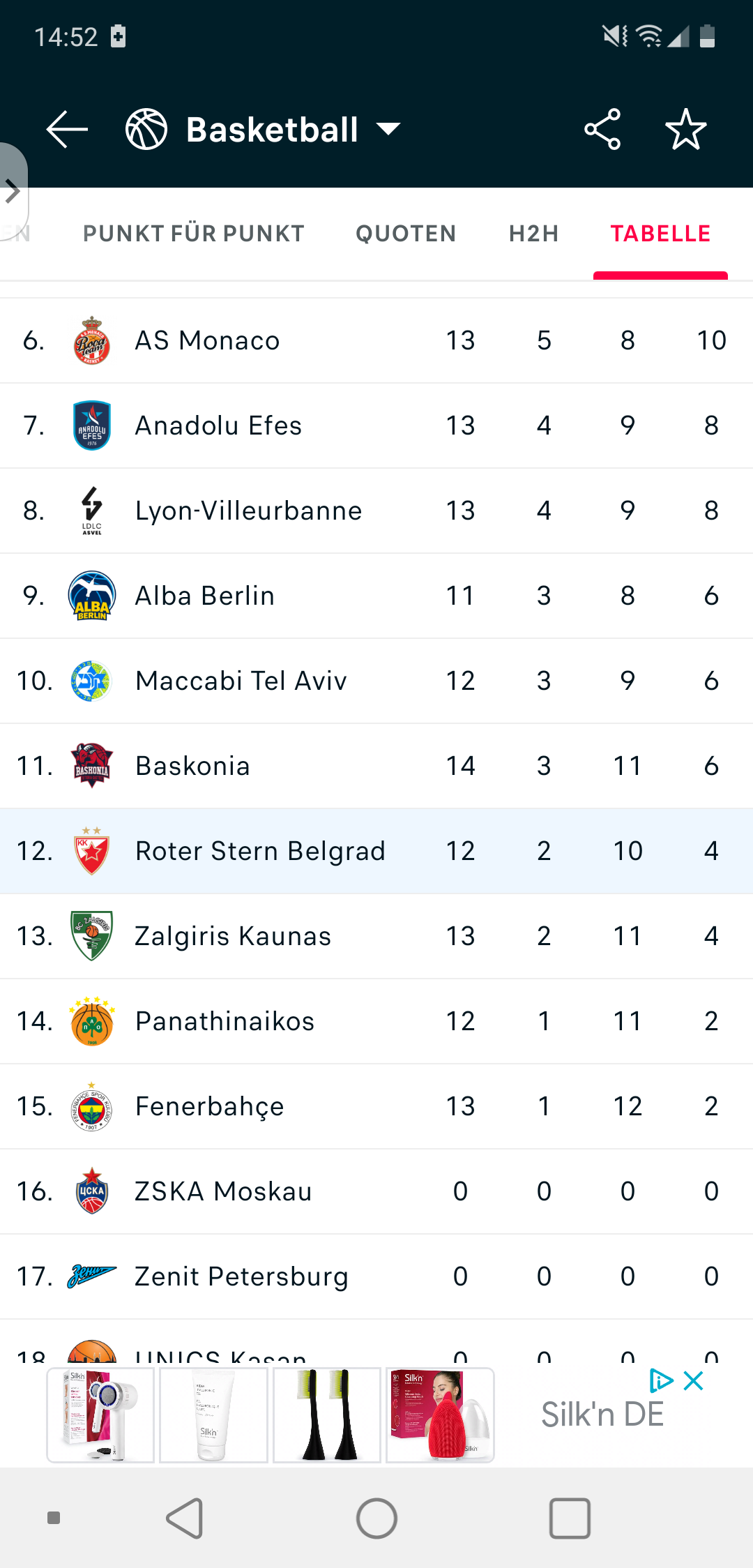This screenshot has height=1568, width=753.
Task: Close the Silk'n DE advertisement
Action: pyautogui.click(x=694, y=1380)
